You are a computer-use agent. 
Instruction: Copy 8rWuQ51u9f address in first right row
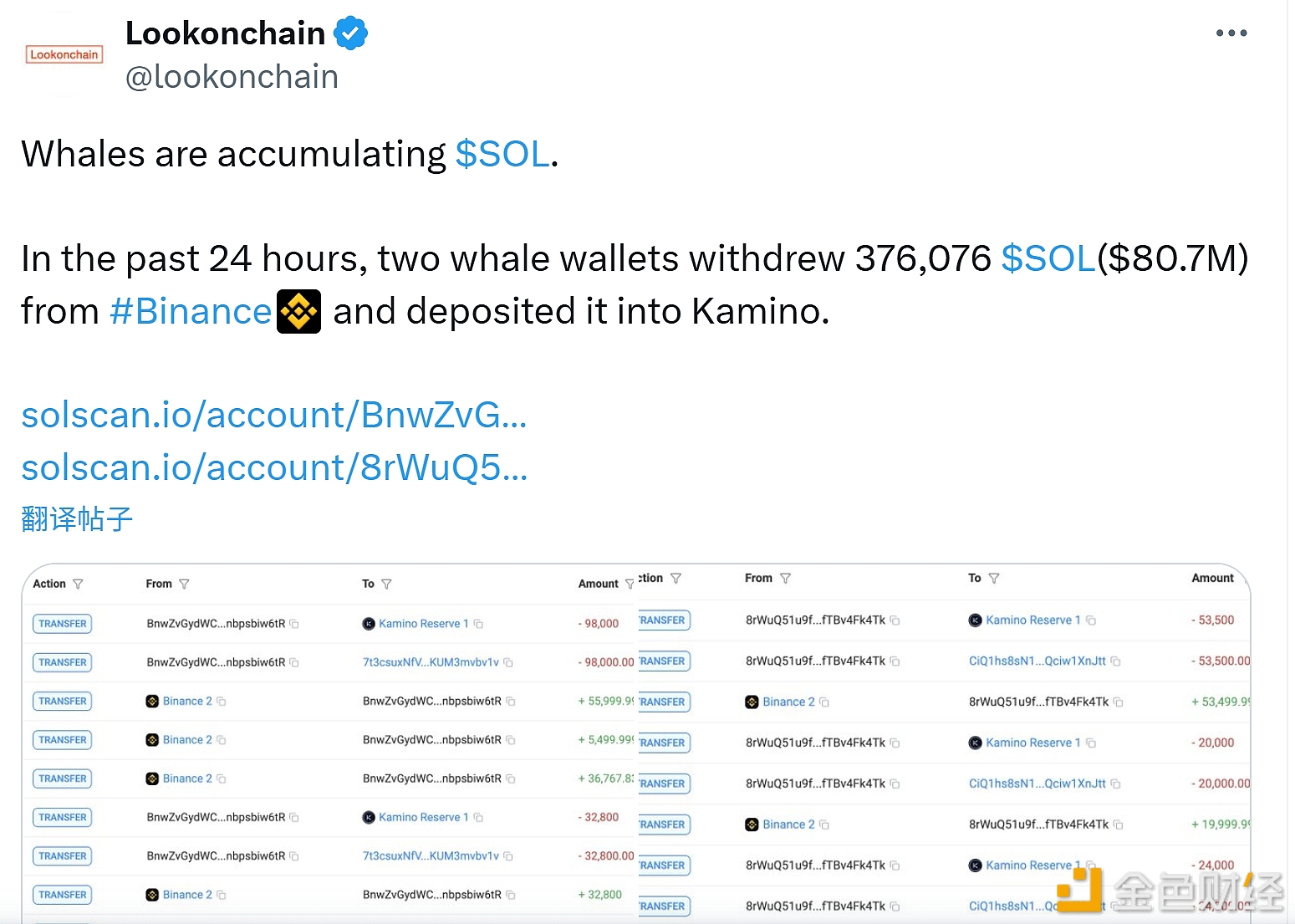pos(895,620)
